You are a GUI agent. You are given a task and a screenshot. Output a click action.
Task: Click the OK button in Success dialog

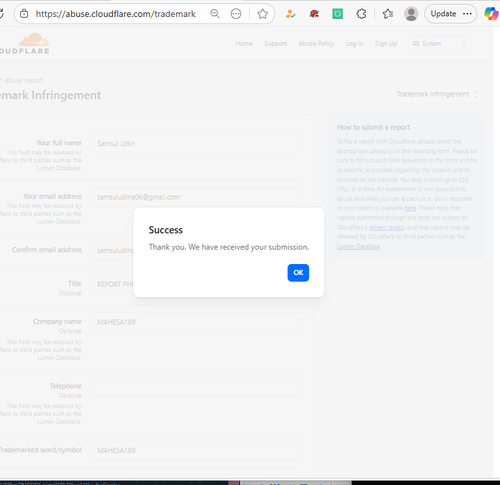298,273
